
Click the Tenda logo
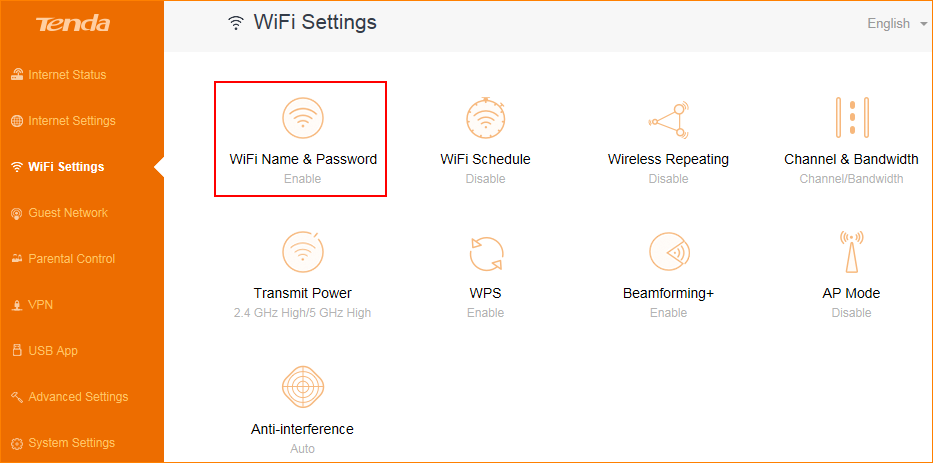pyautogui.click(x=72, y=24)
